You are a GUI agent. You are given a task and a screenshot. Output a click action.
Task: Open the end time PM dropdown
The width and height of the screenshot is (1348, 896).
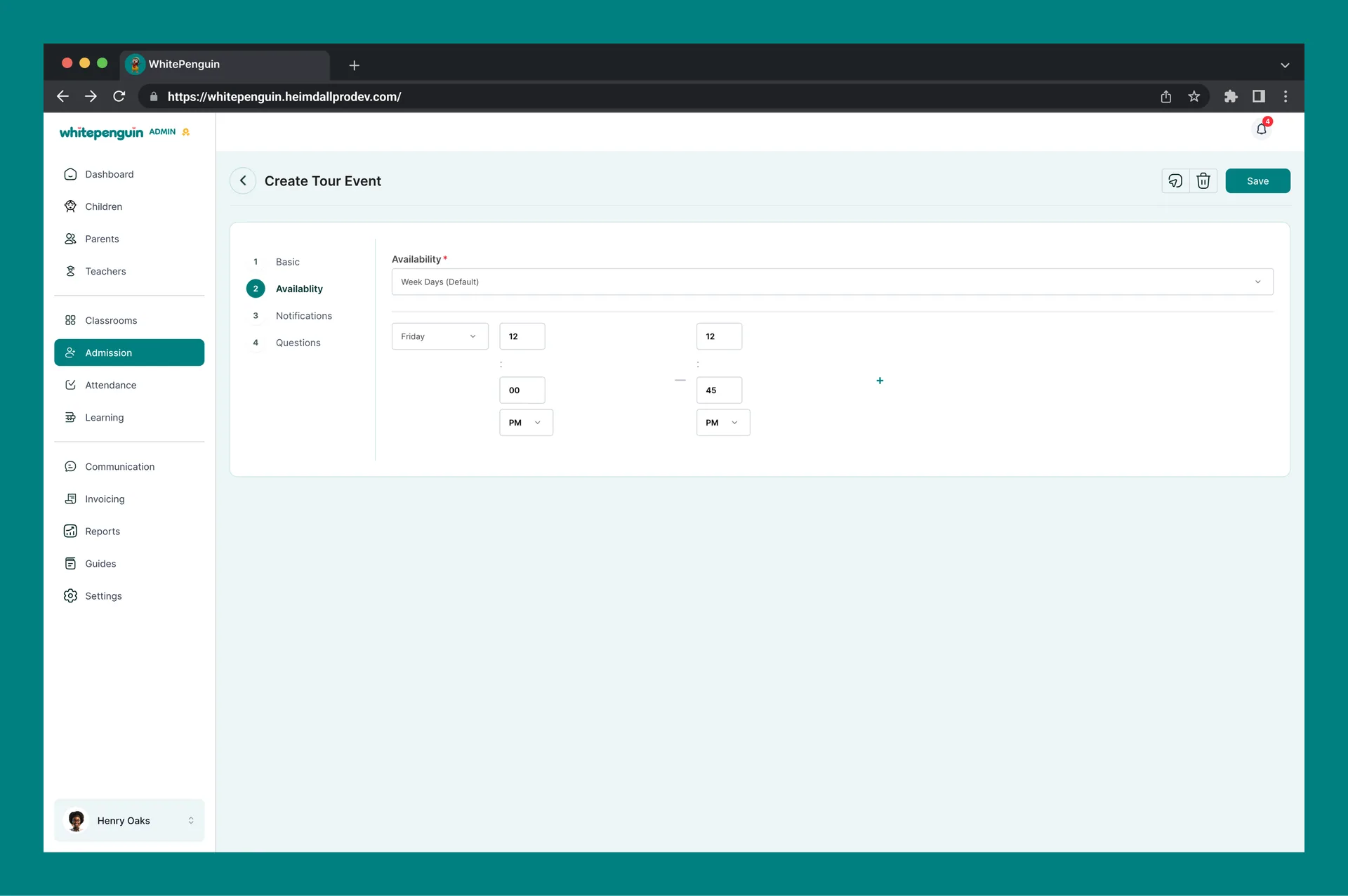[x=723, y=423]
